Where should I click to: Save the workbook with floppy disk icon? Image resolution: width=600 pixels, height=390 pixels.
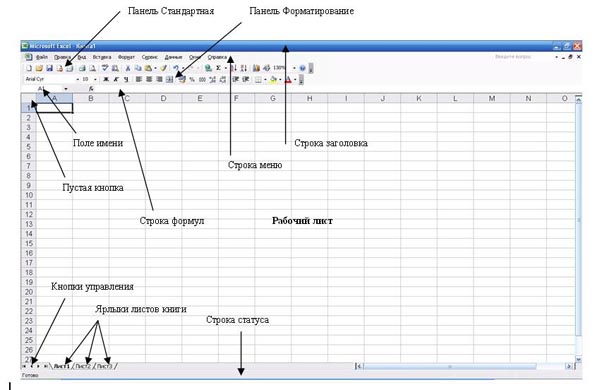[x=50, y=68]
